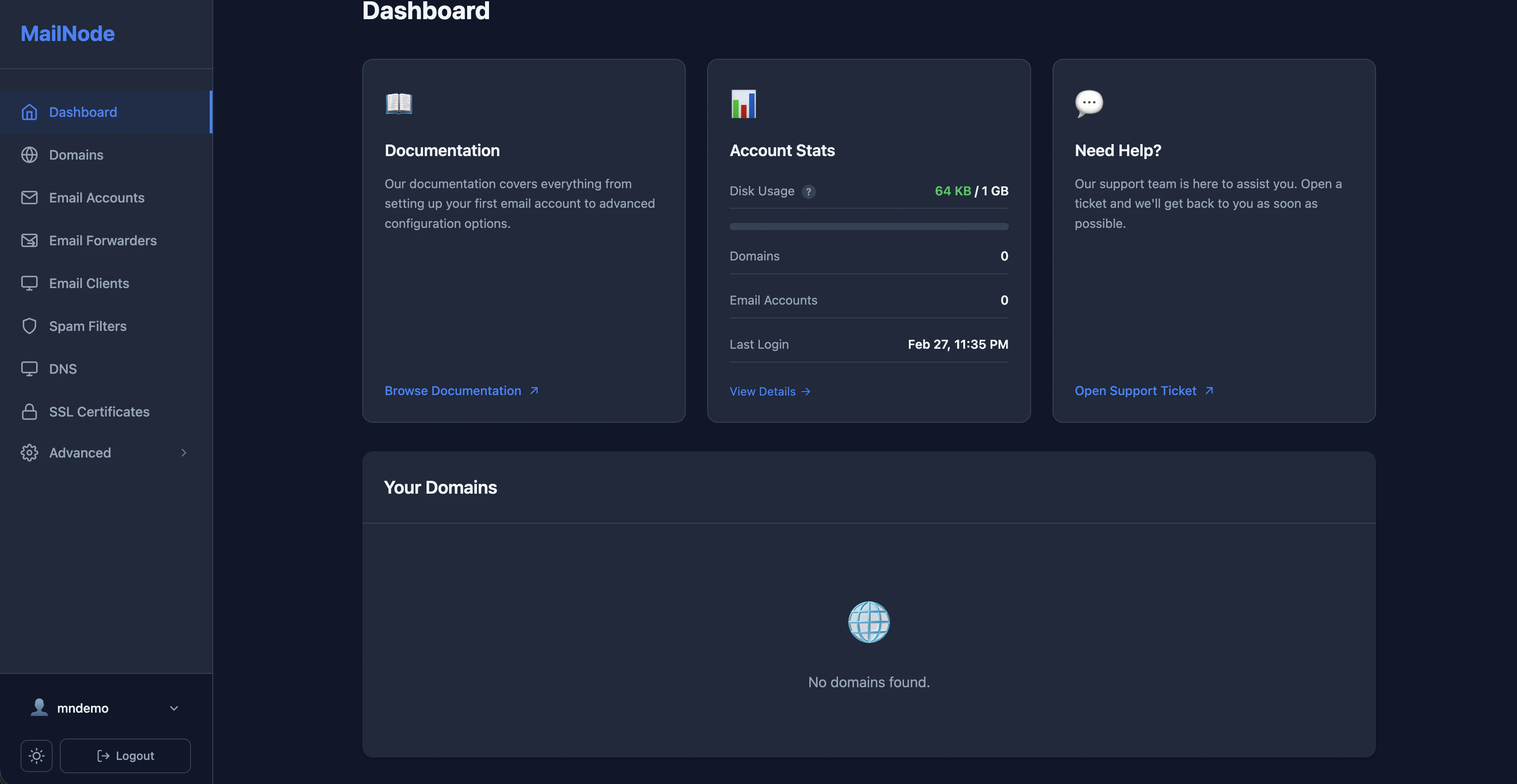Open the Email Clients menu item
Viewport: 1517px width, 784px height.
pos(89,283)
